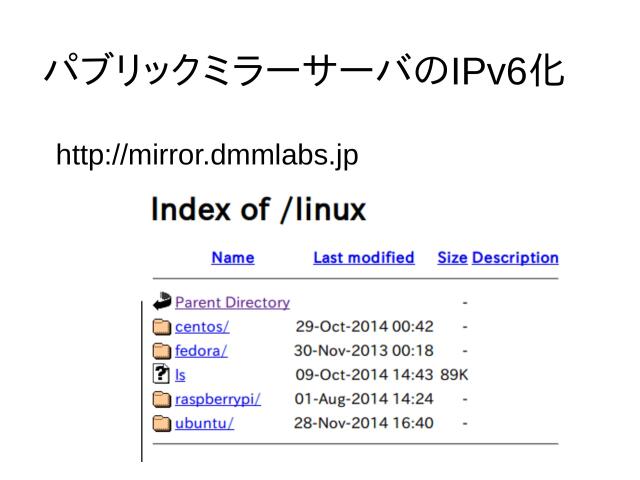640x480 pixels.
Task: Click the "Index of /linux" heading
Action: pos(258,210)
